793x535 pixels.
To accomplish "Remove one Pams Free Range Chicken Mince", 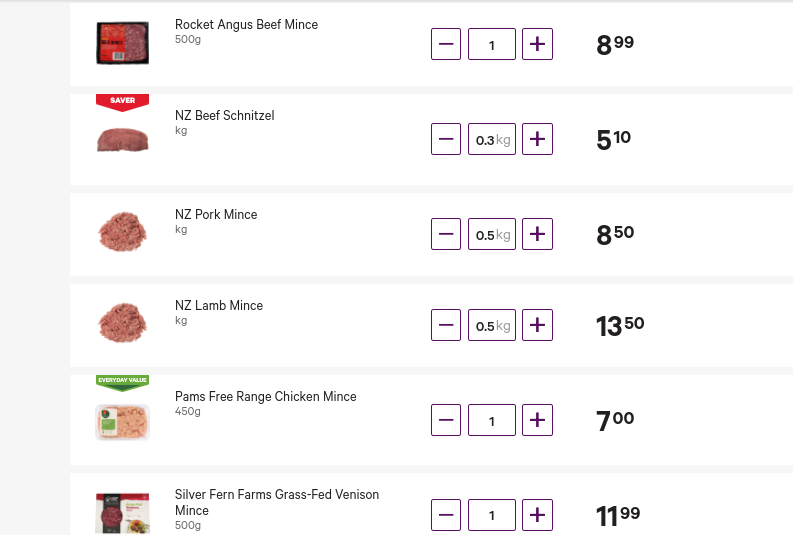I will pos(446,420).
